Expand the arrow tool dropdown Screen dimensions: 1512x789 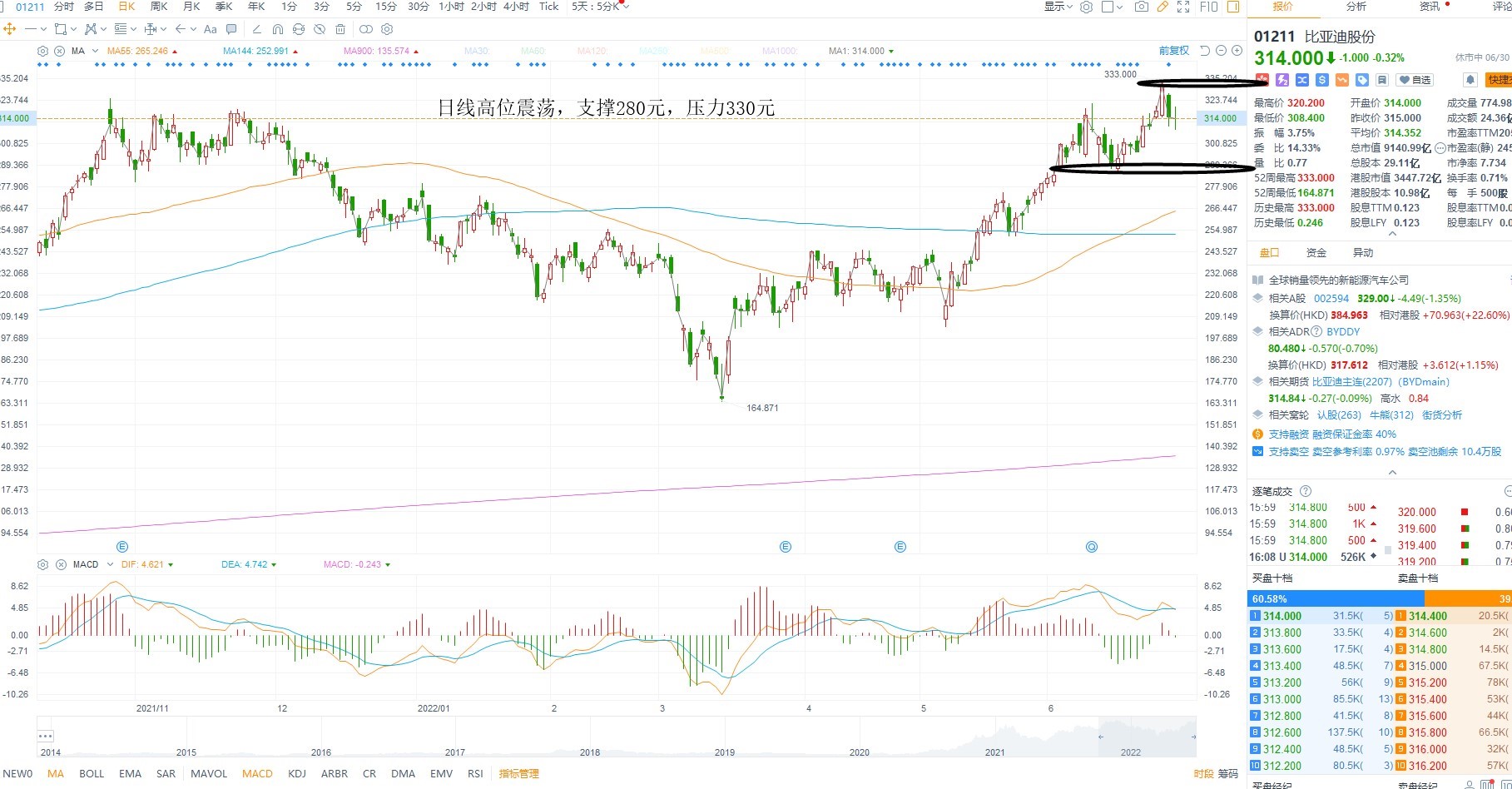click(193, 29)
